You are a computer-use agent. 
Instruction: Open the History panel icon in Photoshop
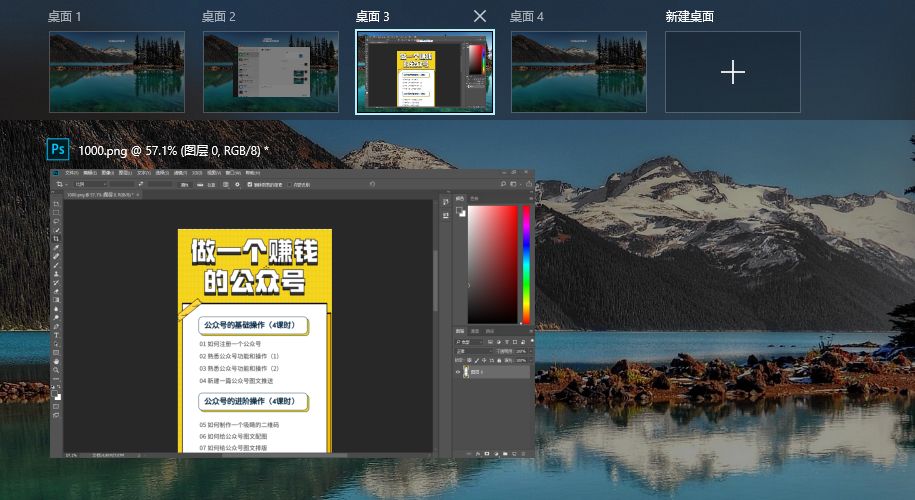[x=446, y=202]
